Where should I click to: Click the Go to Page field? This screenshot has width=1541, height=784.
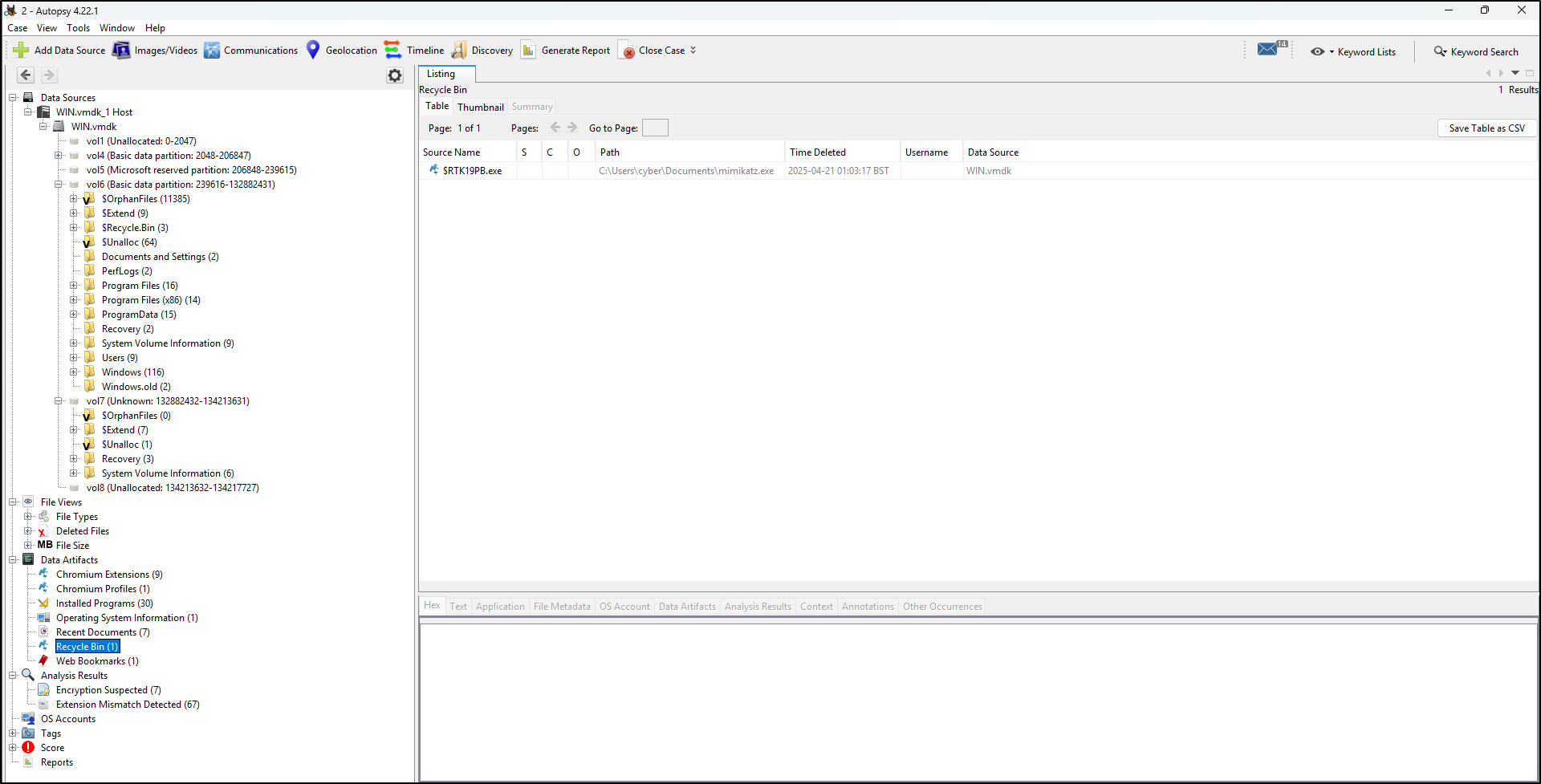click(655, 128)
